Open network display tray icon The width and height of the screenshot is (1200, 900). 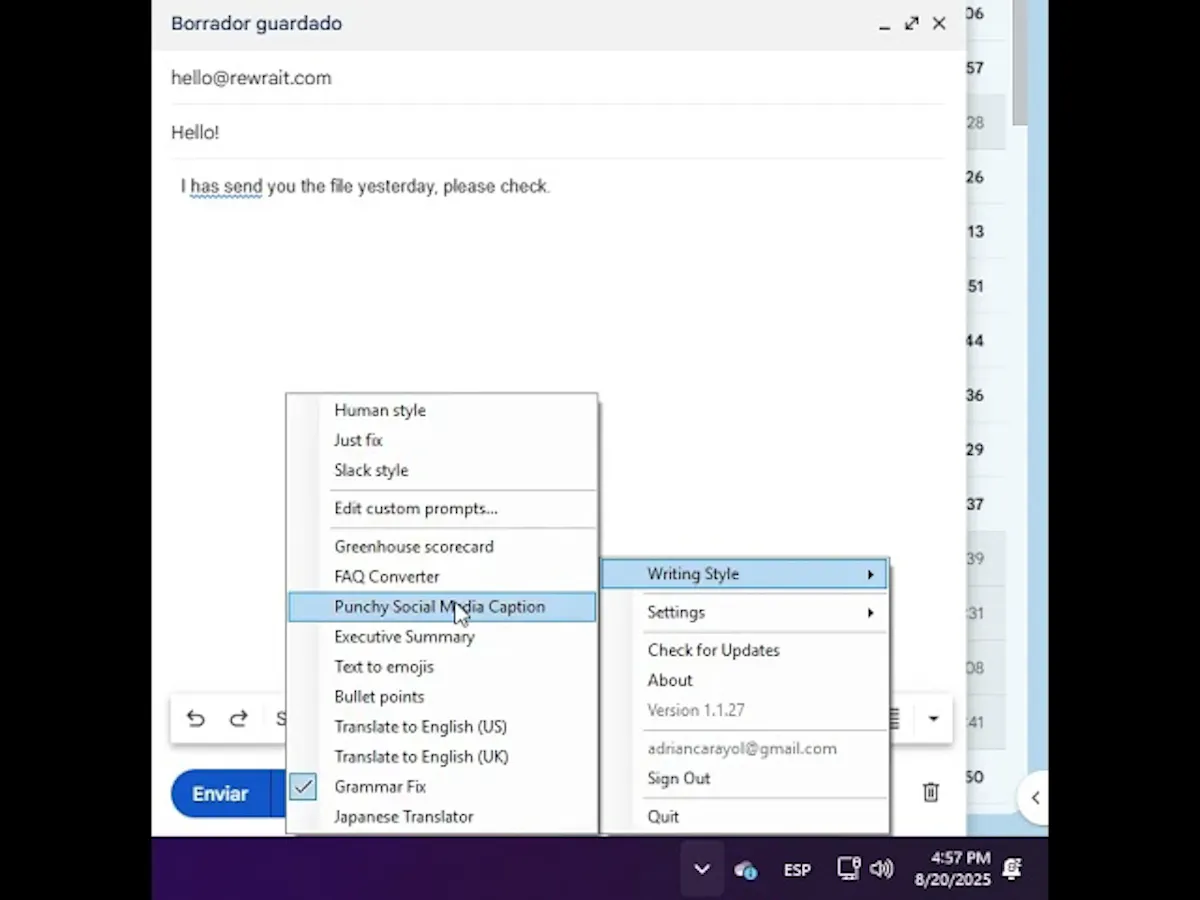coord(848,869)
